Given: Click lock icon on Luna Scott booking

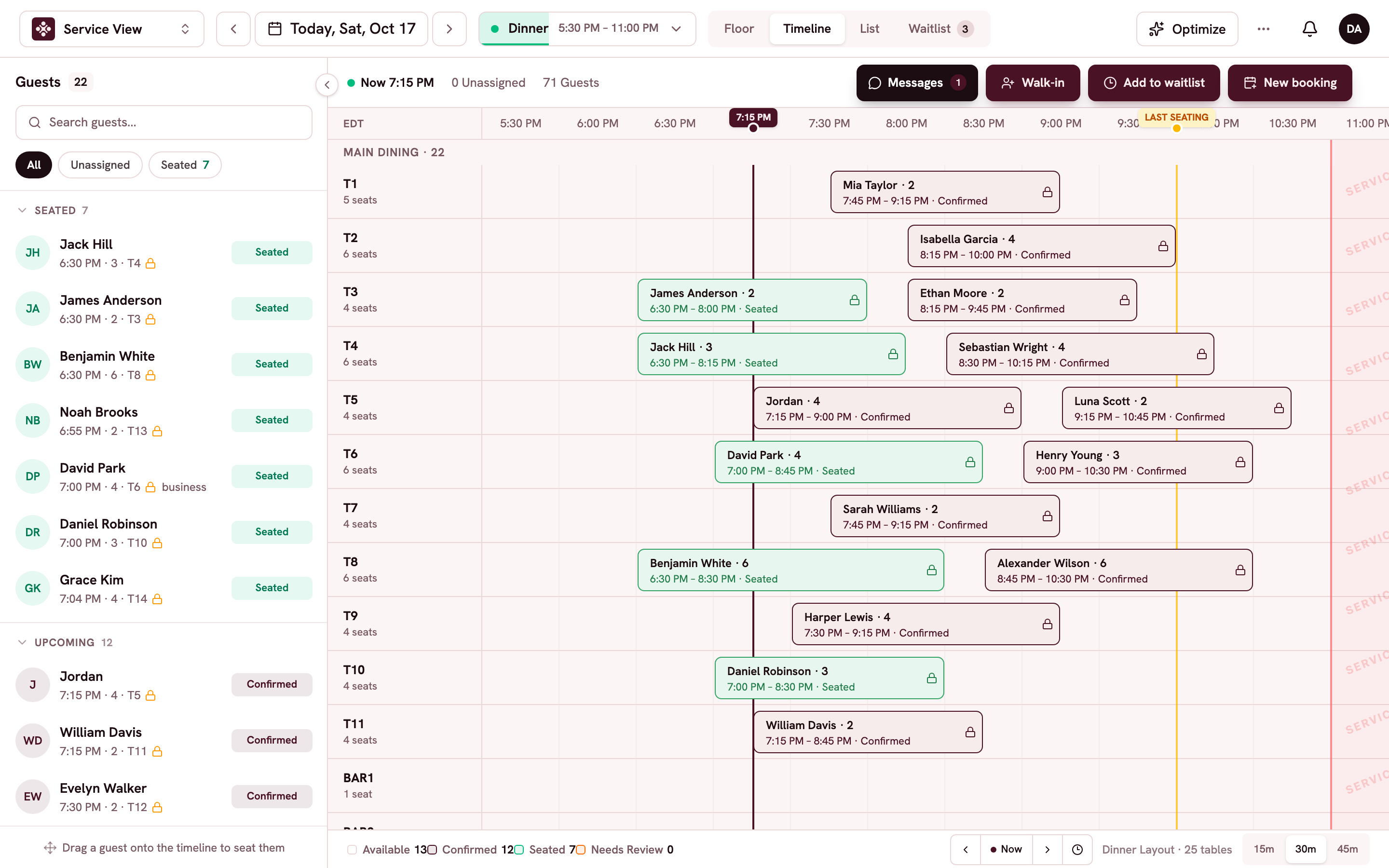Looking at the screenshot, I should coord(1279,408).
